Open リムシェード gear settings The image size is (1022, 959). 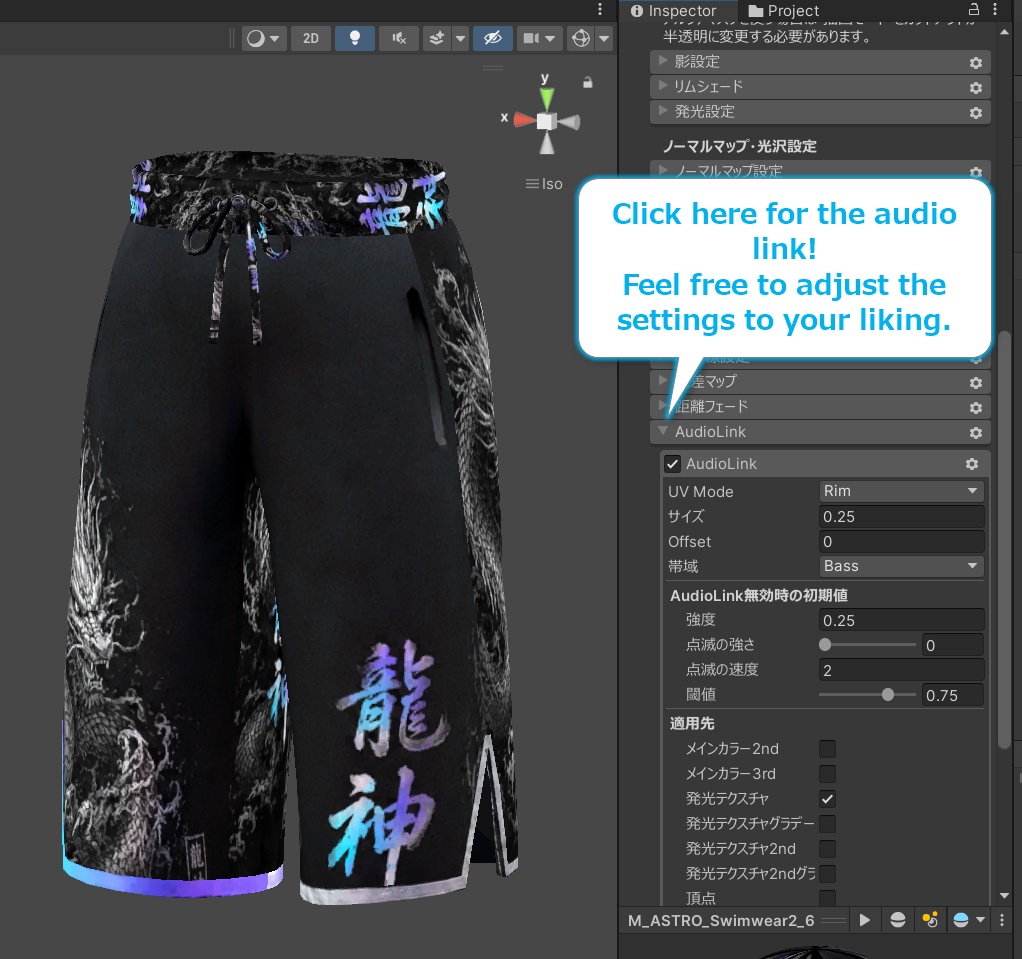(x=976, y=87)
